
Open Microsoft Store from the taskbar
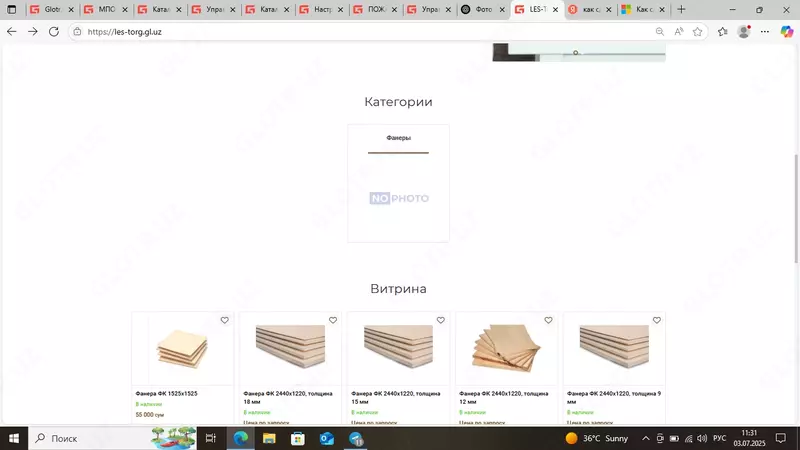pos(297,438)
